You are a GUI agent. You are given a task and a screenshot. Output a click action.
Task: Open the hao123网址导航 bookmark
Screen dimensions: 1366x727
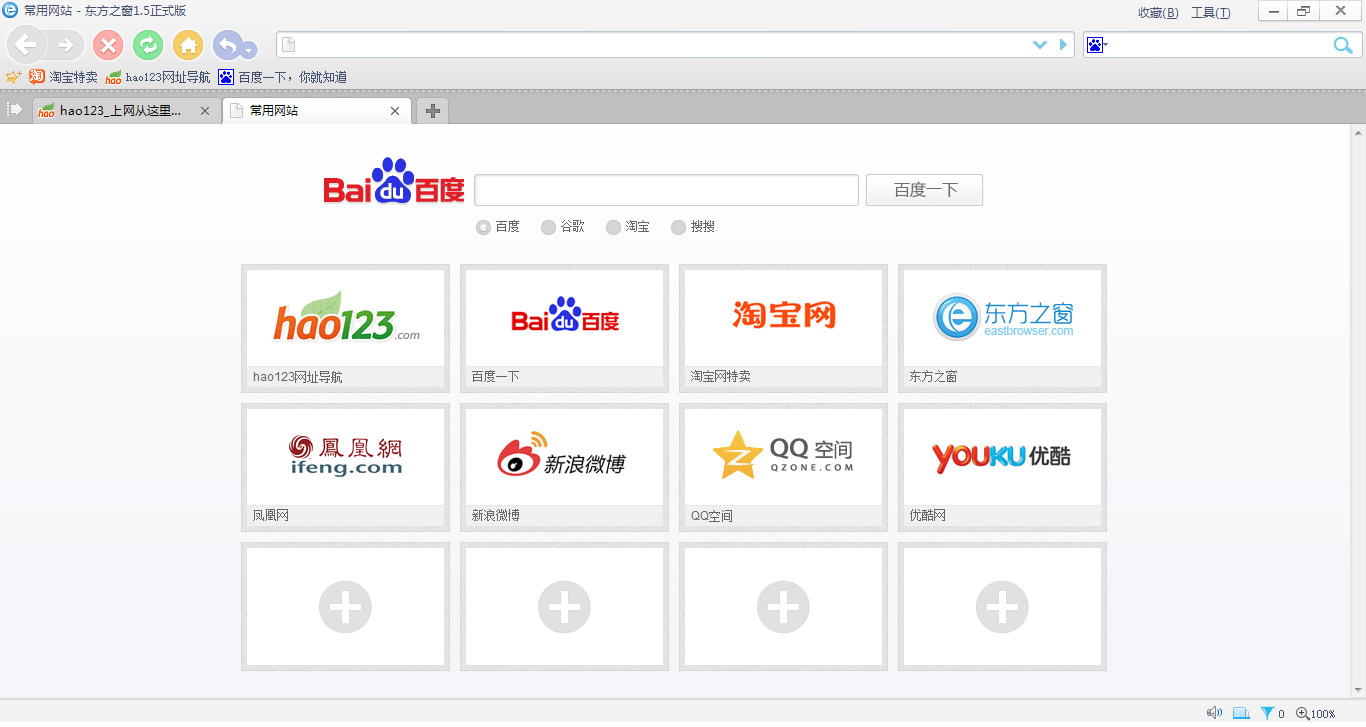pyautogui.click(x=158, y=77)
